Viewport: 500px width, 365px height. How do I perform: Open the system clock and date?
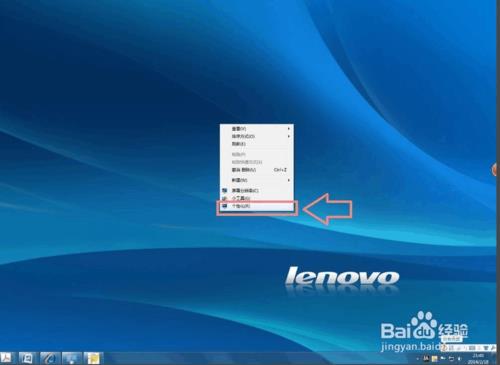click(479, 359)
